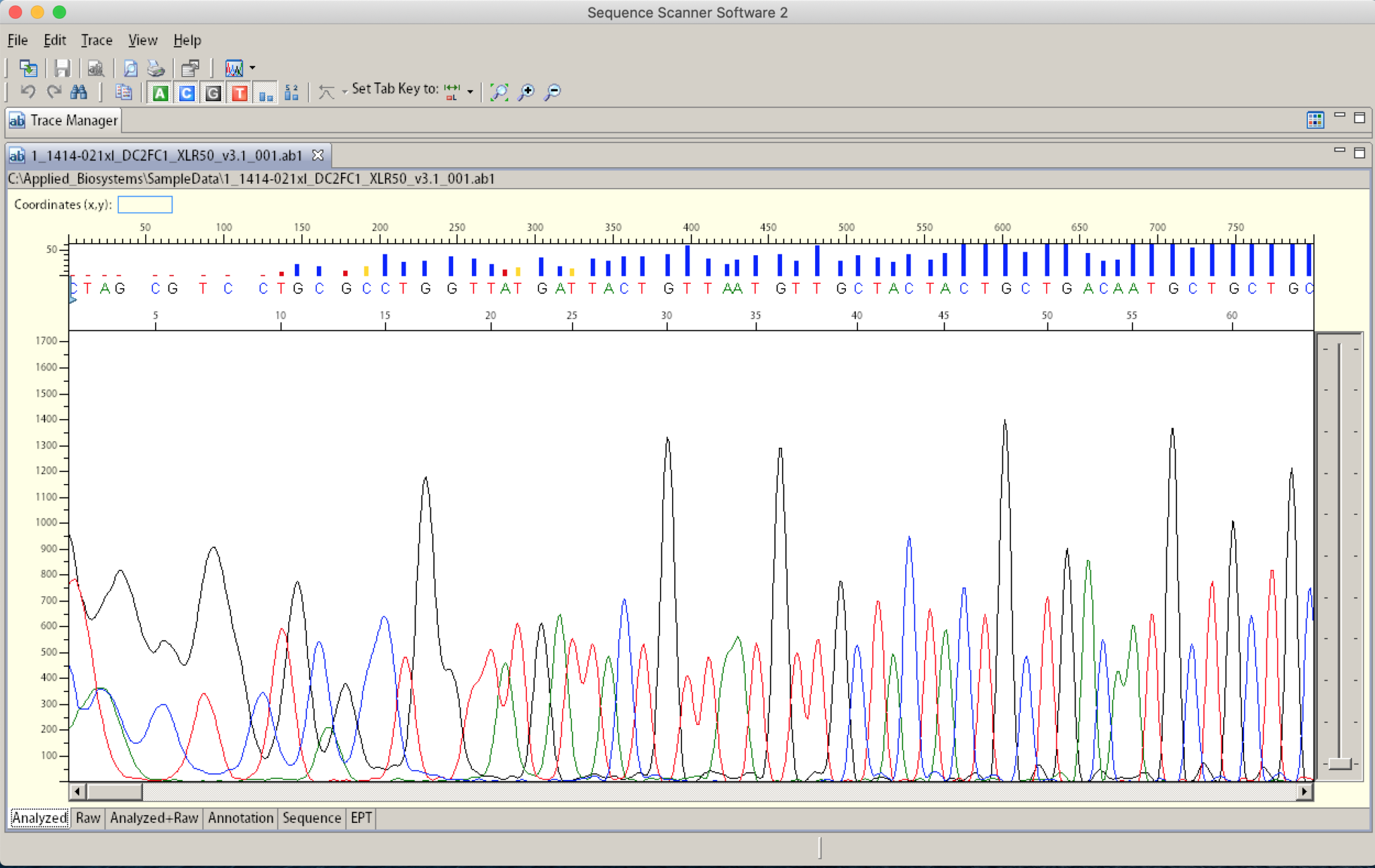Viewport: 1375px width, 868px height.
Task: Click the print preview icon
Action: tap(130, 68)
